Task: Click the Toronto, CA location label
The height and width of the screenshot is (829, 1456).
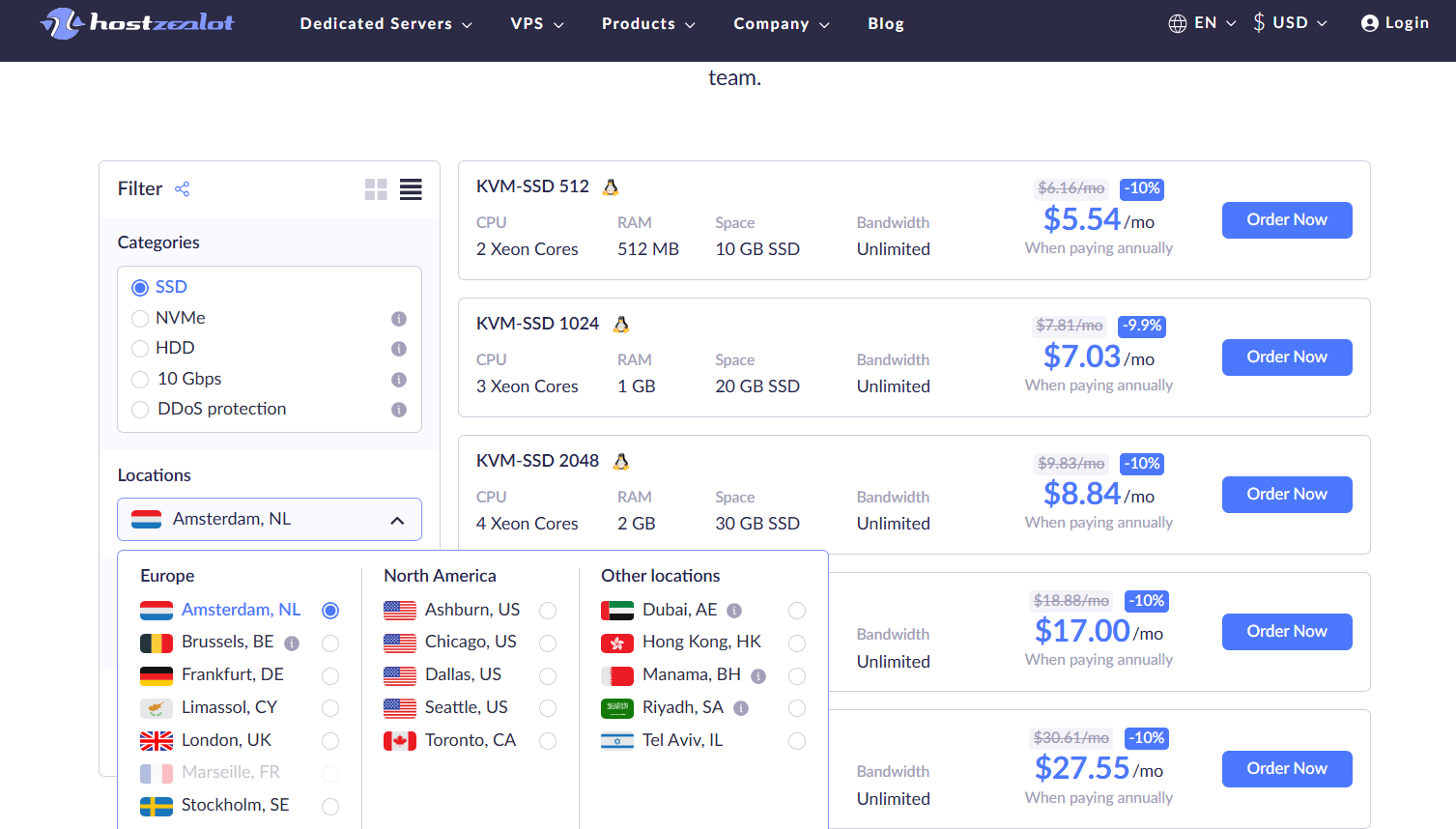Action: tap(470, 741)
